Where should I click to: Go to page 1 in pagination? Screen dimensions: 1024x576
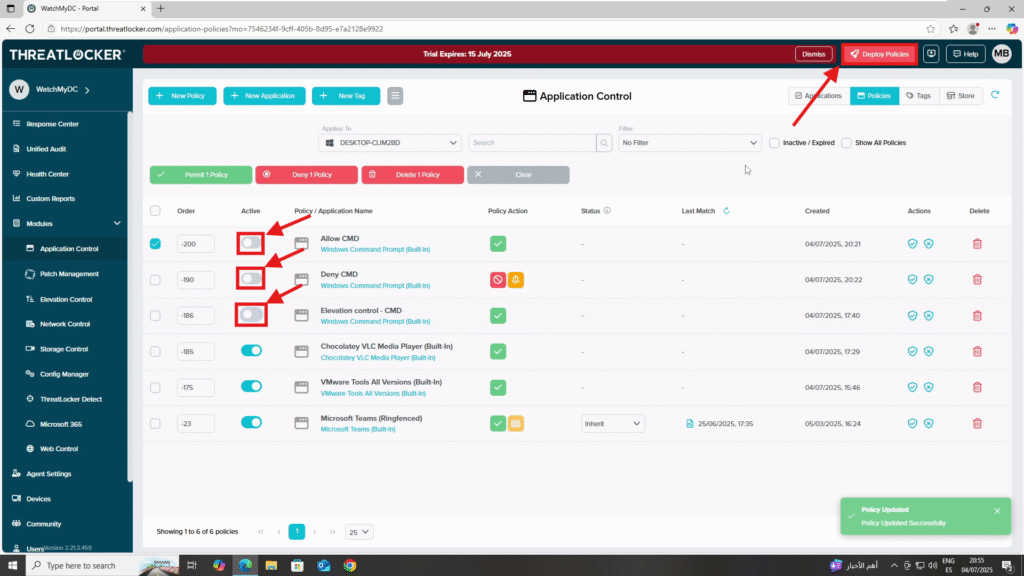pos(296,532)
